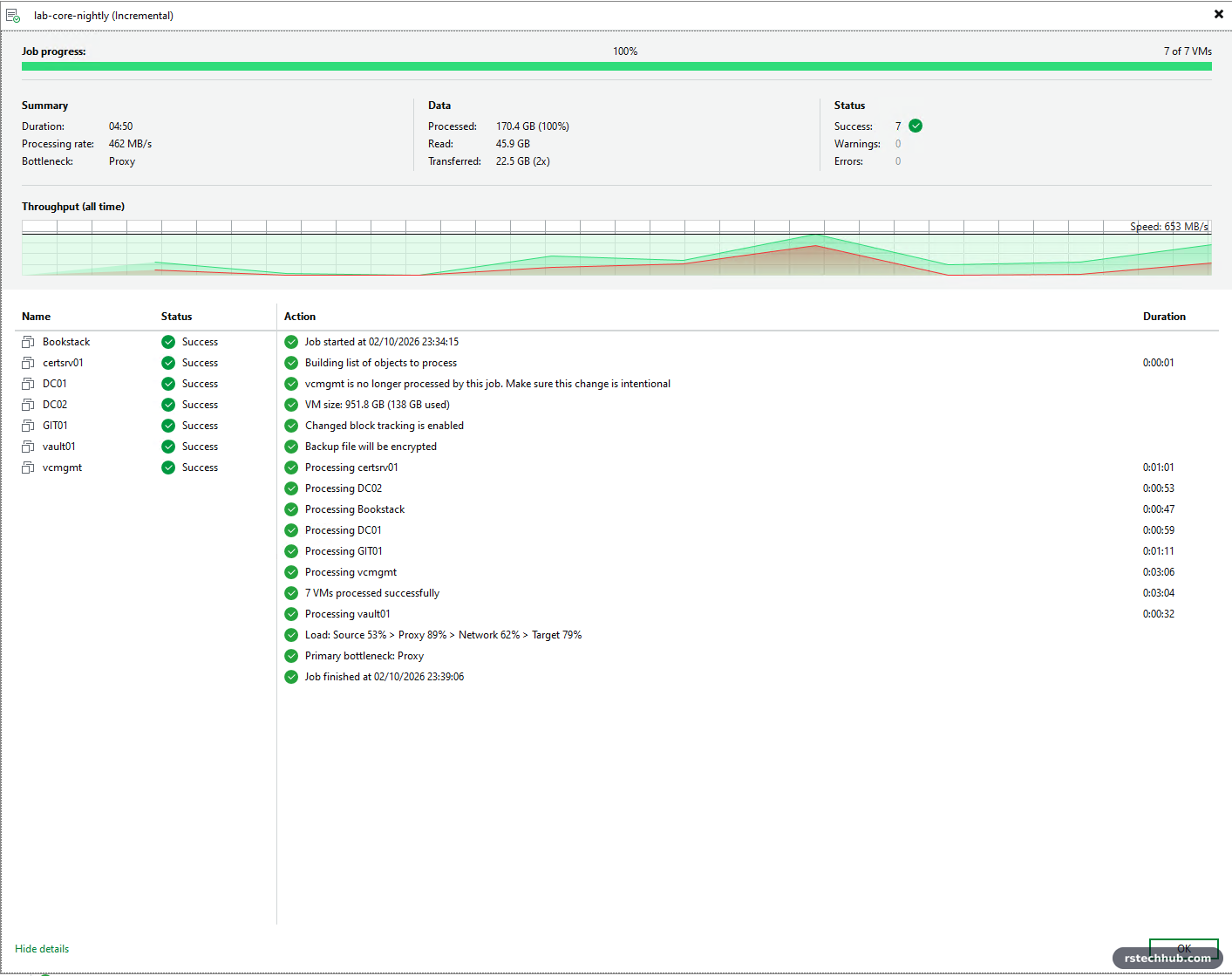Click the VM icon next to DC02
This screenshot has width=1232, height=976.
28,405
